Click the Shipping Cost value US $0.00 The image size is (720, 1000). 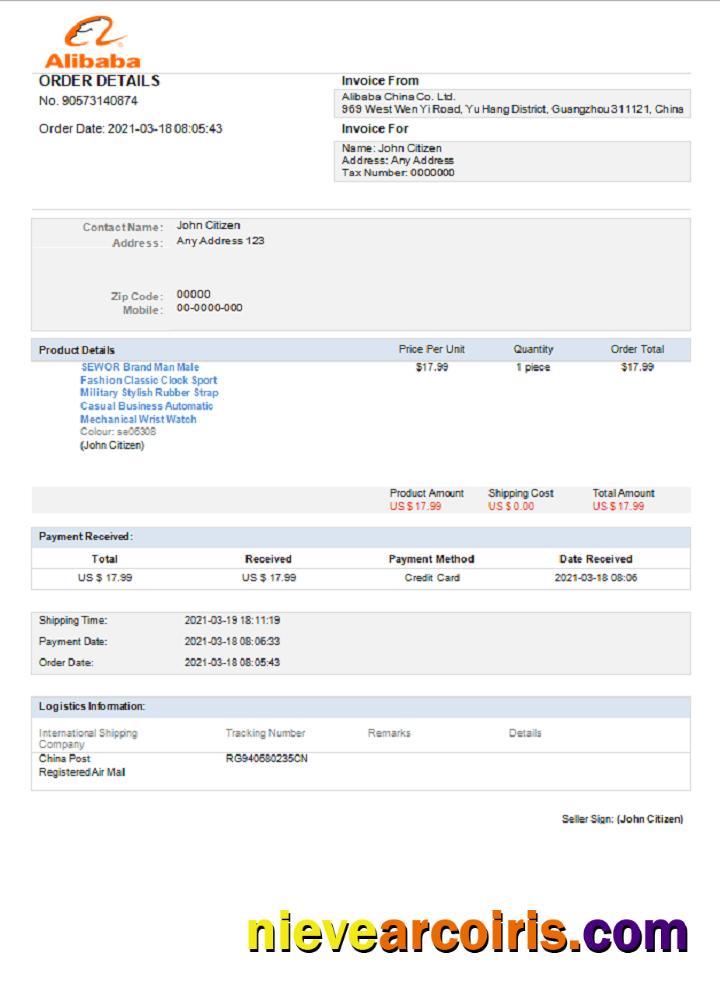511,506
